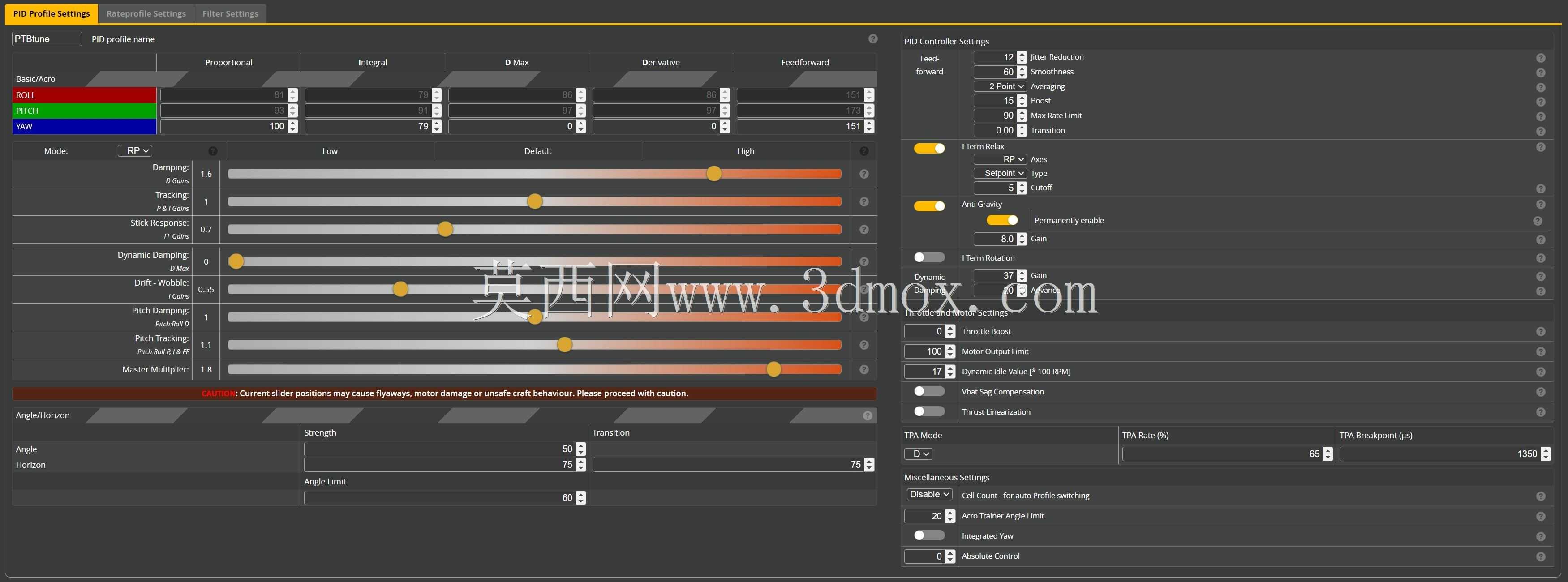Show help for Dynamic Idle Value

click(1541, 372)
